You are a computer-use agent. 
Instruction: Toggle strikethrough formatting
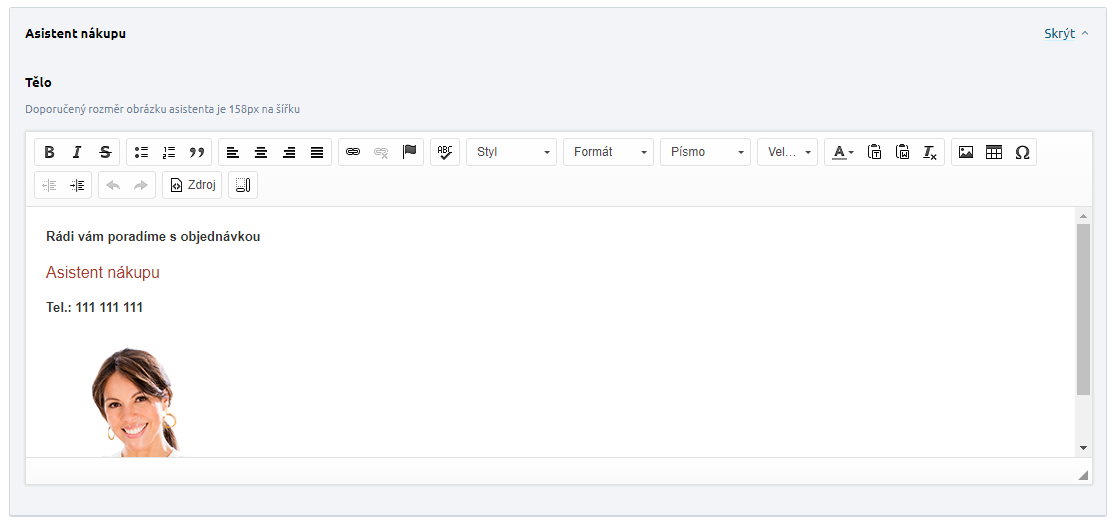point(105,152)
